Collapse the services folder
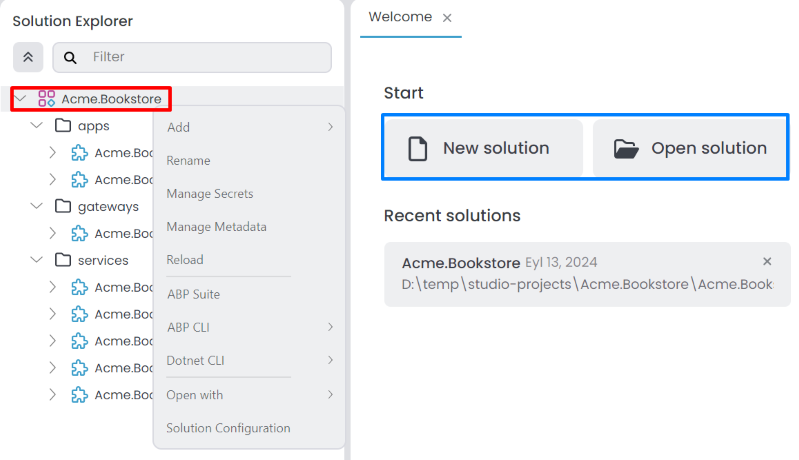 (x=37, y=260)
